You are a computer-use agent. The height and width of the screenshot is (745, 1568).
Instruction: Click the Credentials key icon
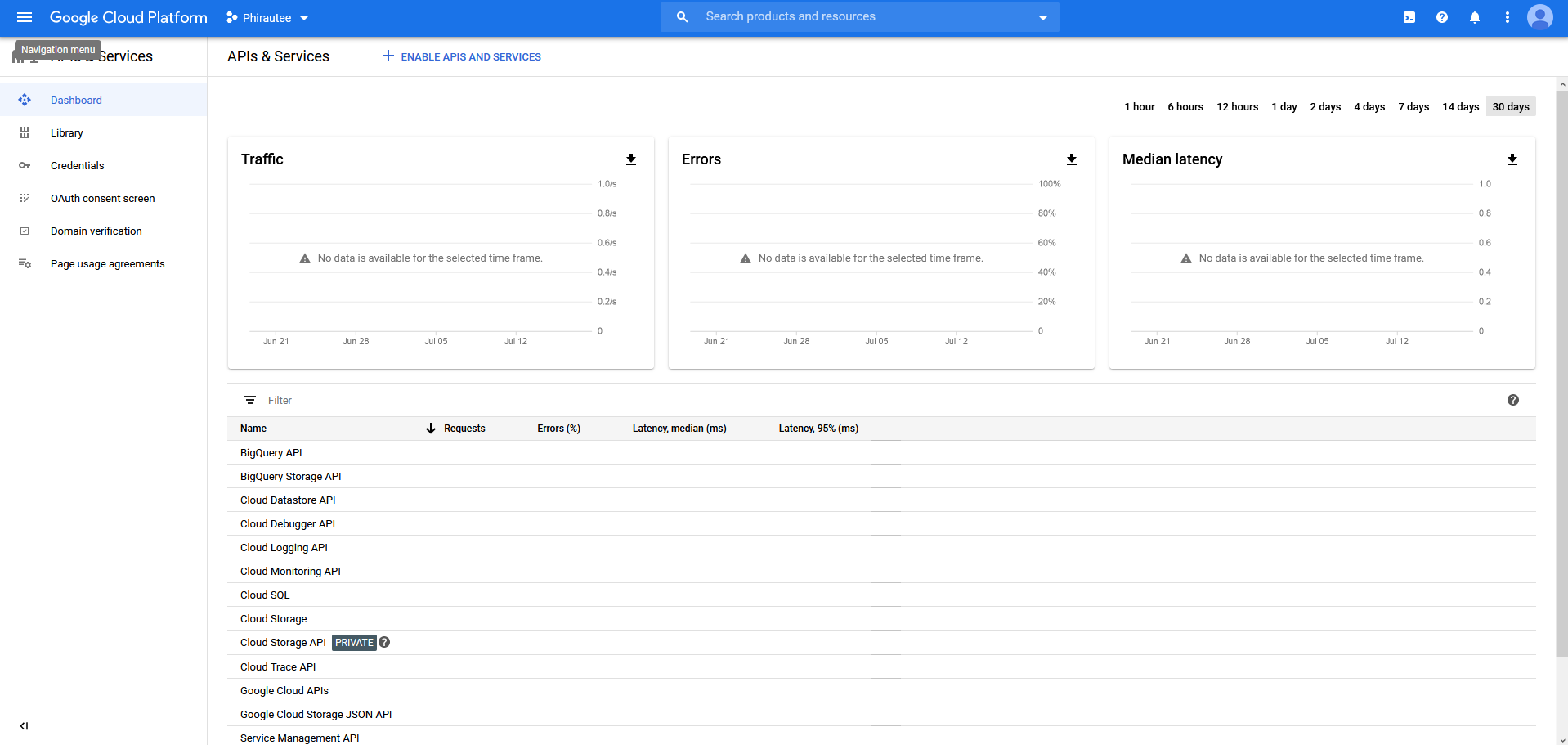coord(25,165)
